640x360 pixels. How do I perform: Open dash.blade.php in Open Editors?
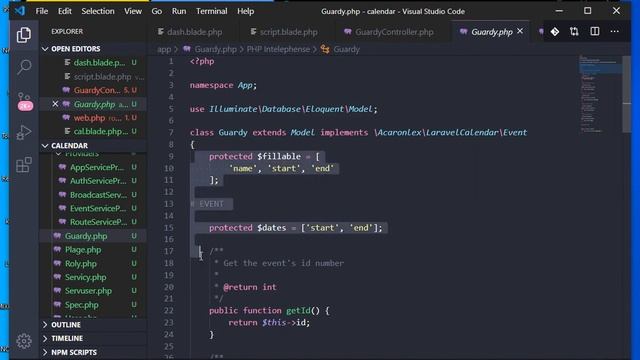pyautogui.click(x=99, y=62)
